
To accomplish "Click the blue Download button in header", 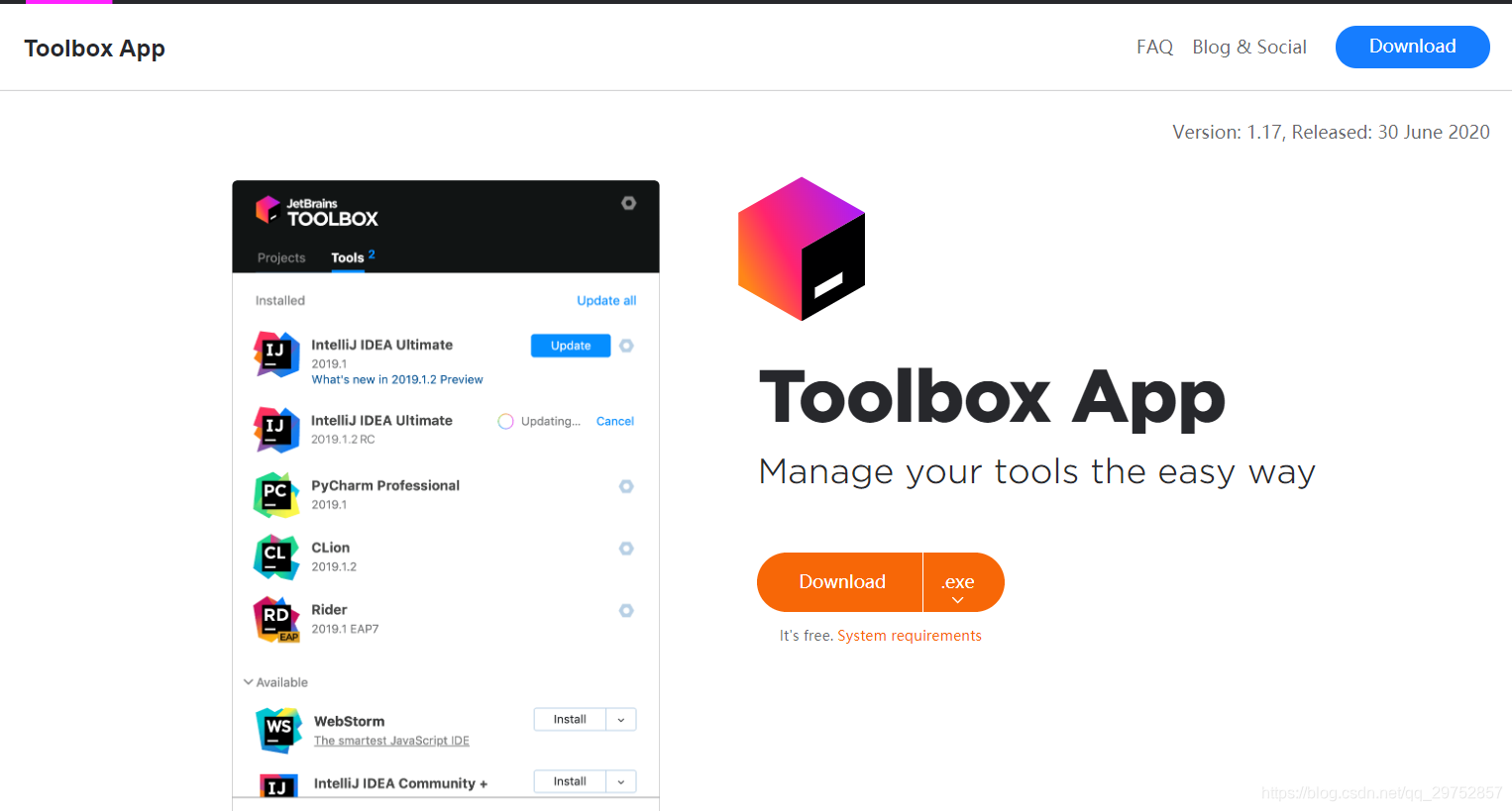I will [1412, 47].
